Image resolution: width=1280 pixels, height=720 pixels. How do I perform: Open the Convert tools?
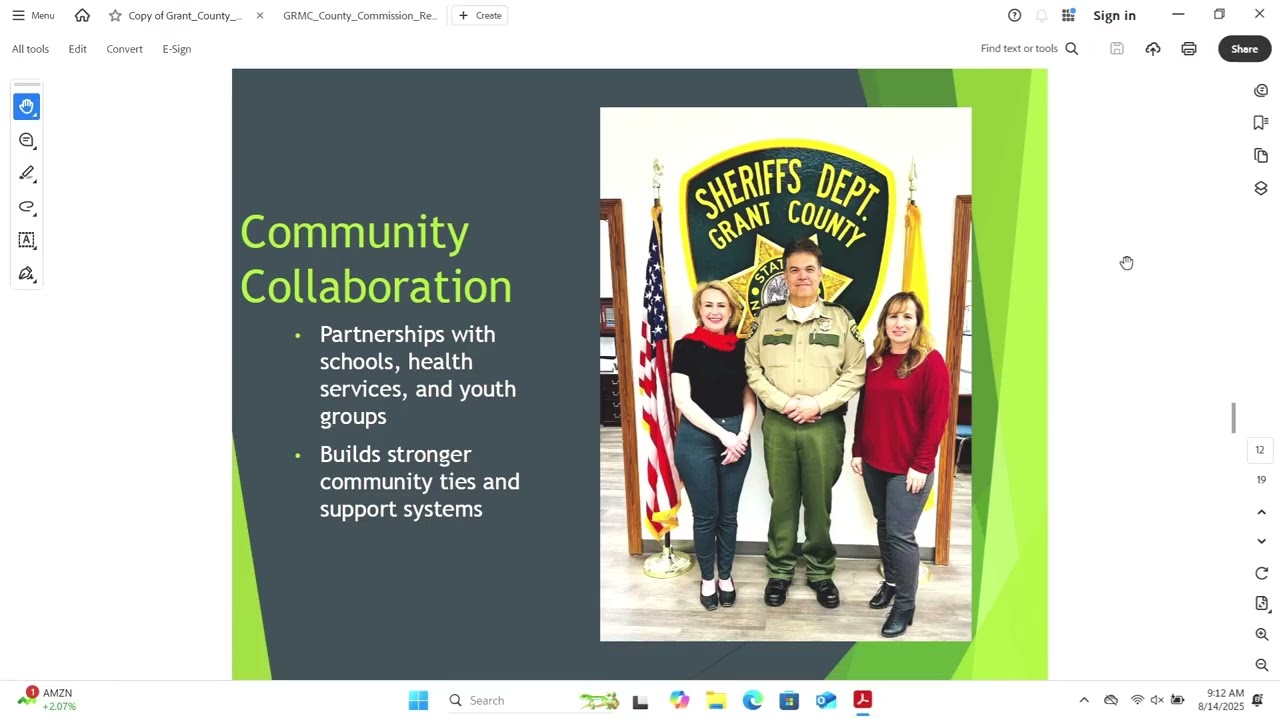[124, 49]
